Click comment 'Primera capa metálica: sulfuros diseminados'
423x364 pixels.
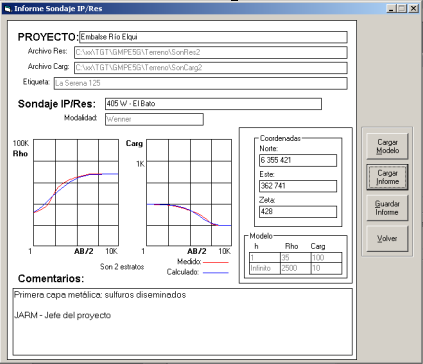(x=100, y=295)
